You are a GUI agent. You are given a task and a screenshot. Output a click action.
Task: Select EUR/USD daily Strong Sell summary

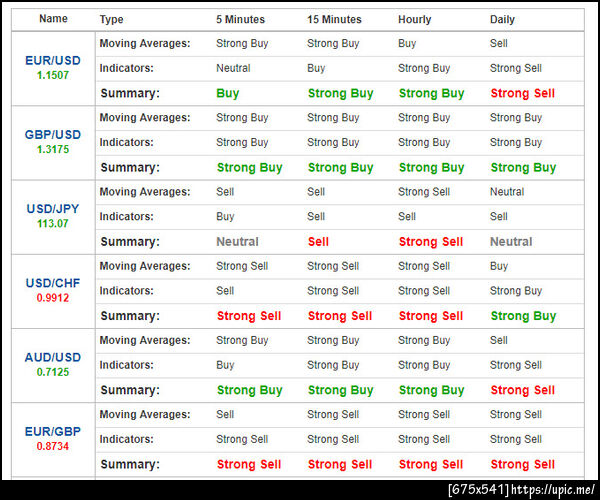[523, 93]
